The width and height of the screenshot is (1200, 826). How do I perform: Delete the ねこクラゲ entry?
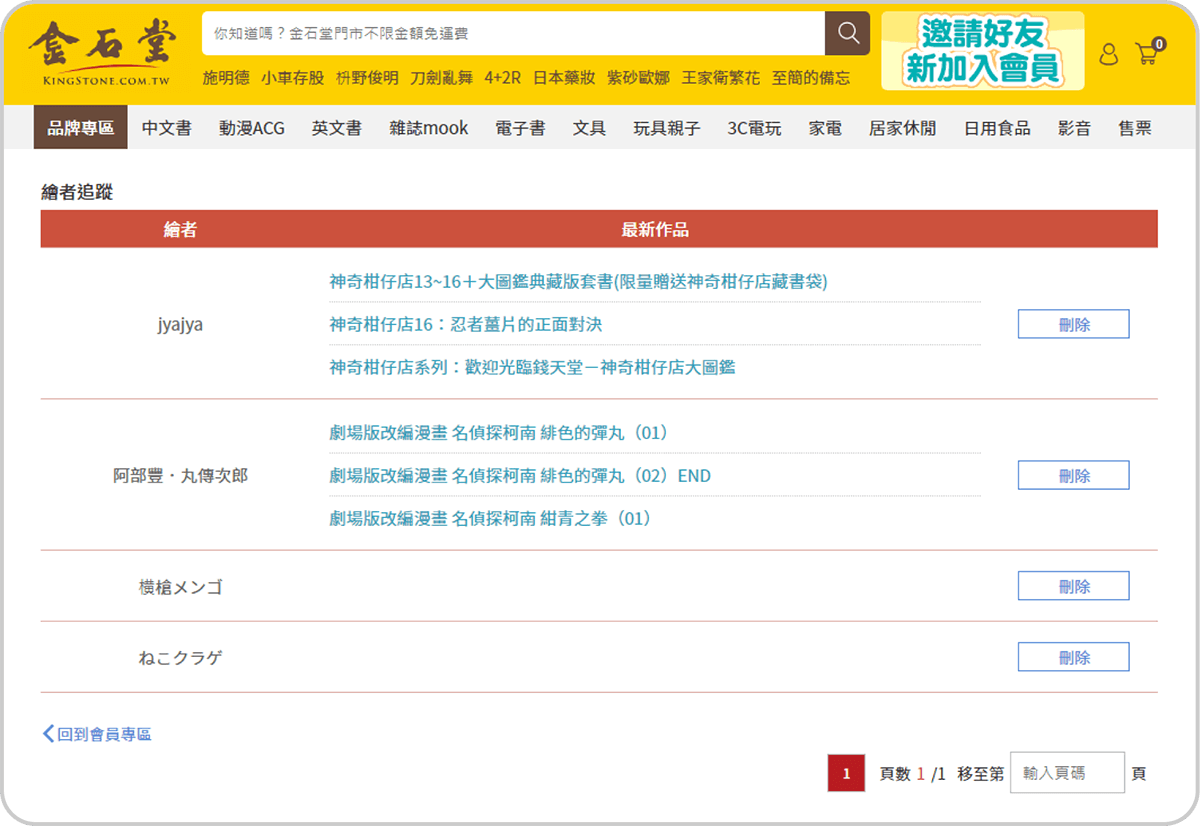1073,657
